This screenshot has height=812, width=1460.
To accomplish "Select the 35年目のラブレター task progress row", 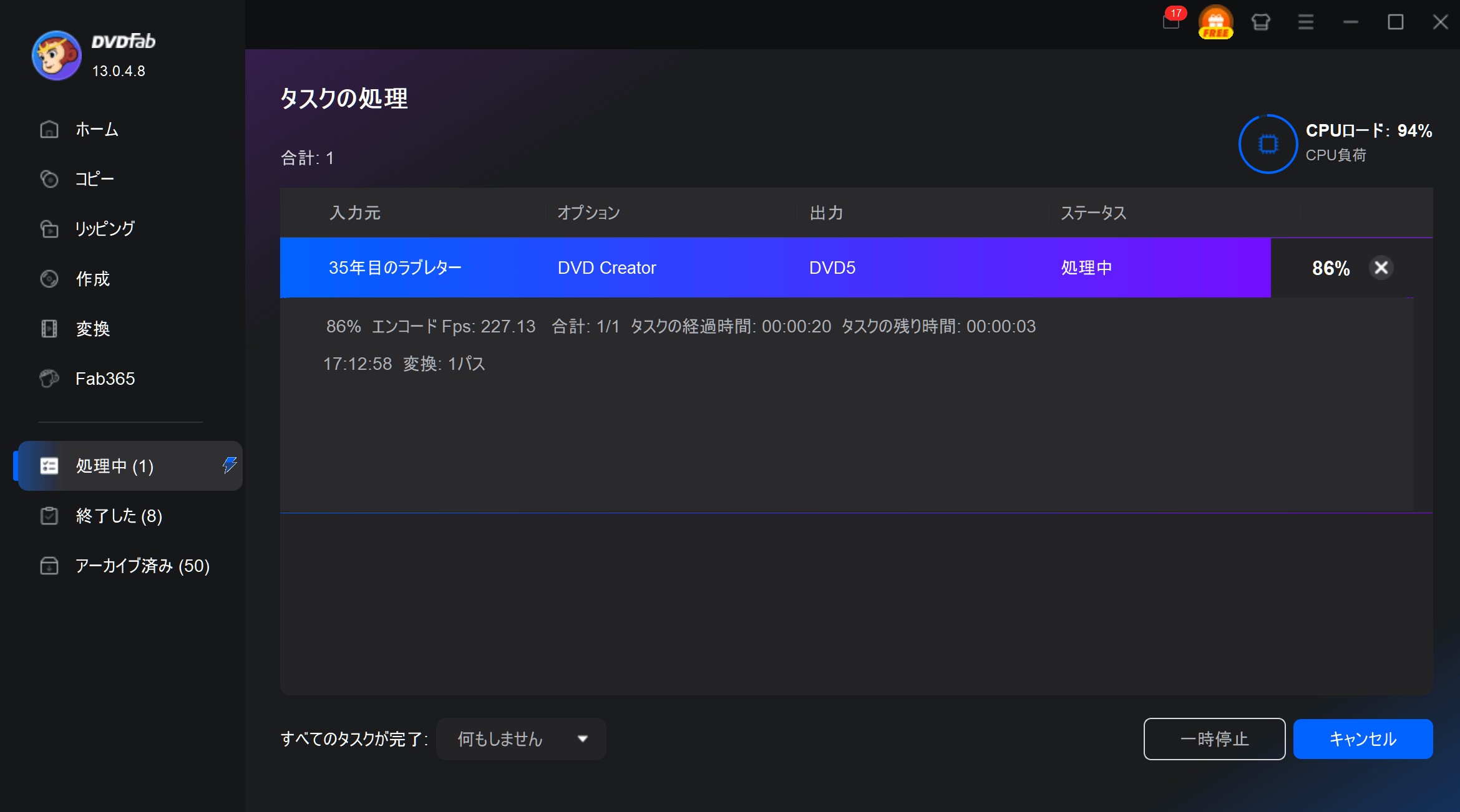I will [774, 268].
